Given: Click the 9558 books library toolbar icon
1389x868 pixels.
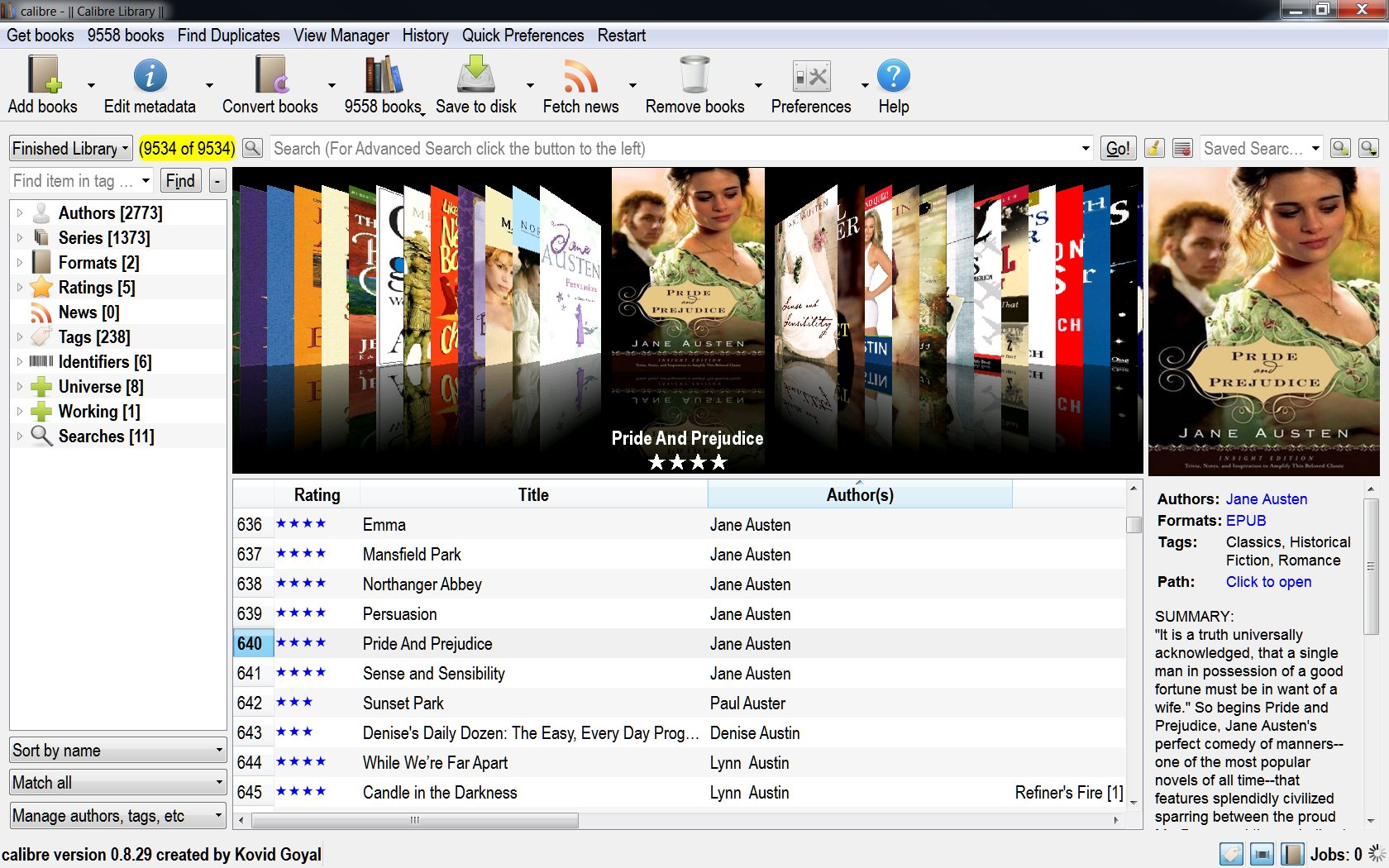Looking at the screenshot, I should (383, 75).
